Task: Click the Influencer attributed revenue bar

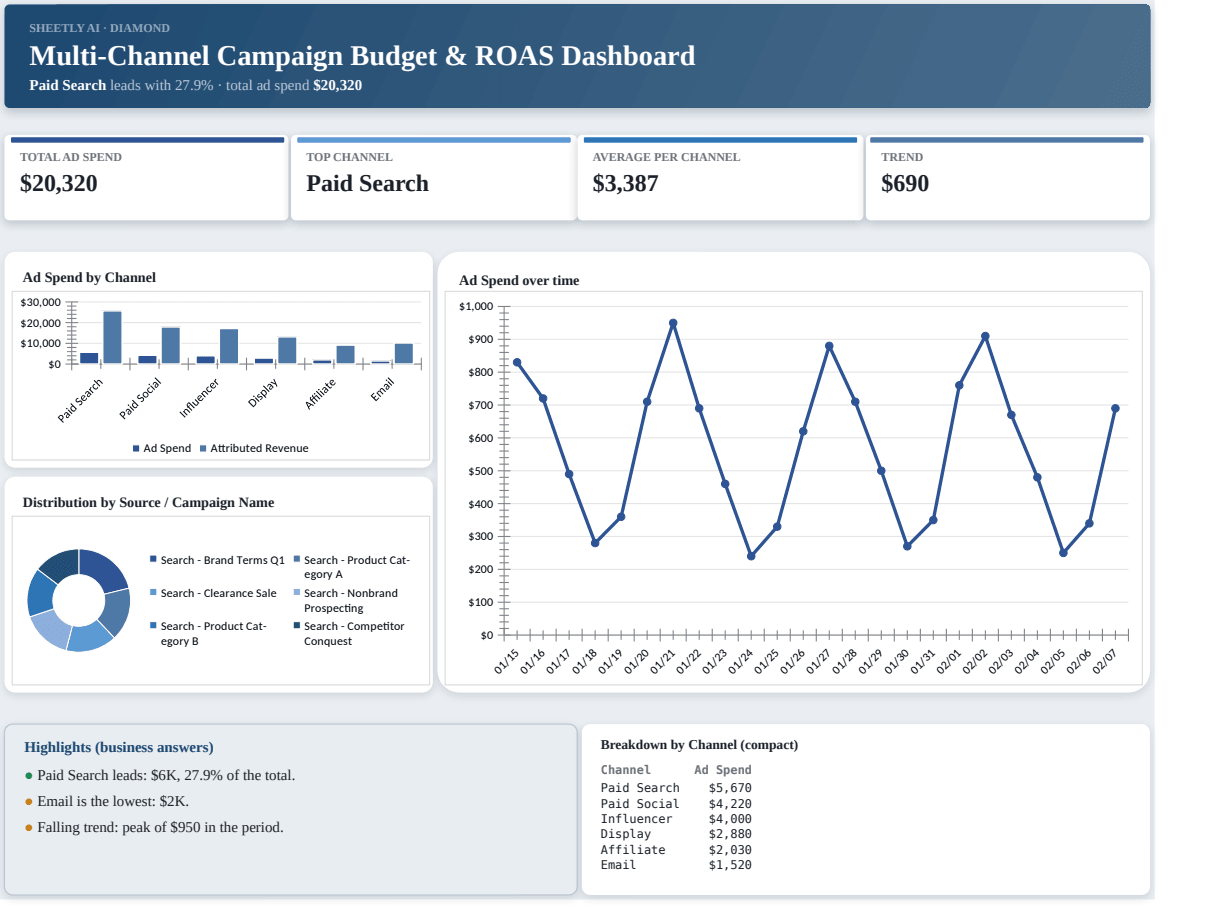Action: [x=229, y=347]
